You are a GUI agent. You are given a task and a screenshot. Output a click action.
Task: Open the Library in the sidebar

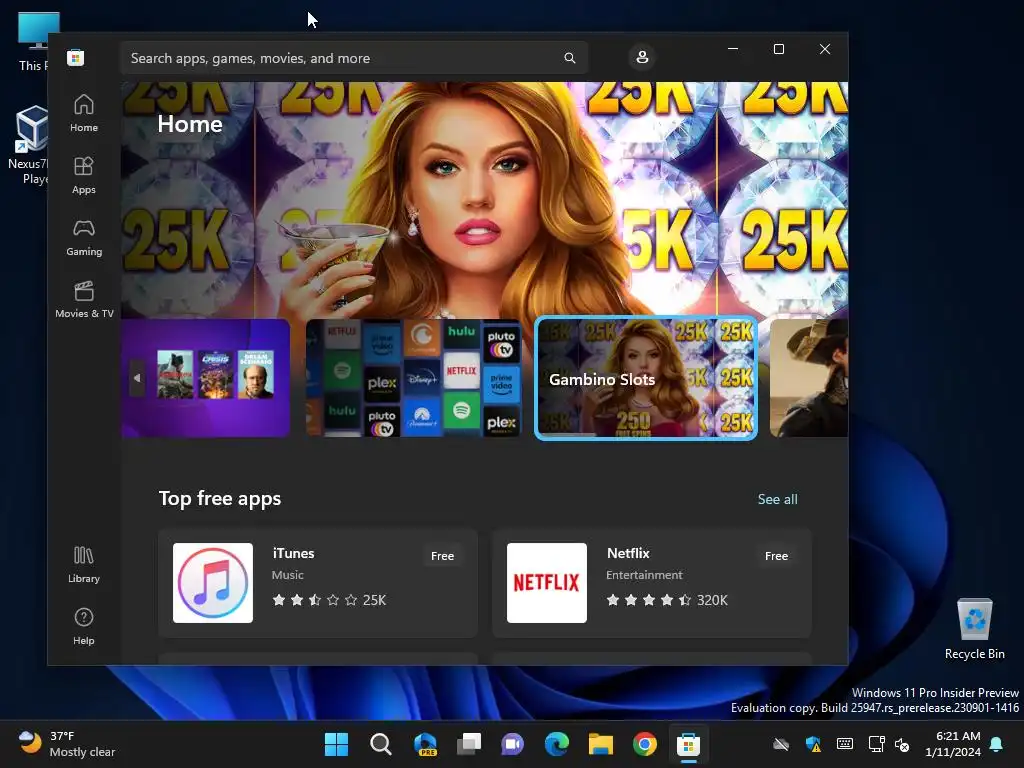84,565
